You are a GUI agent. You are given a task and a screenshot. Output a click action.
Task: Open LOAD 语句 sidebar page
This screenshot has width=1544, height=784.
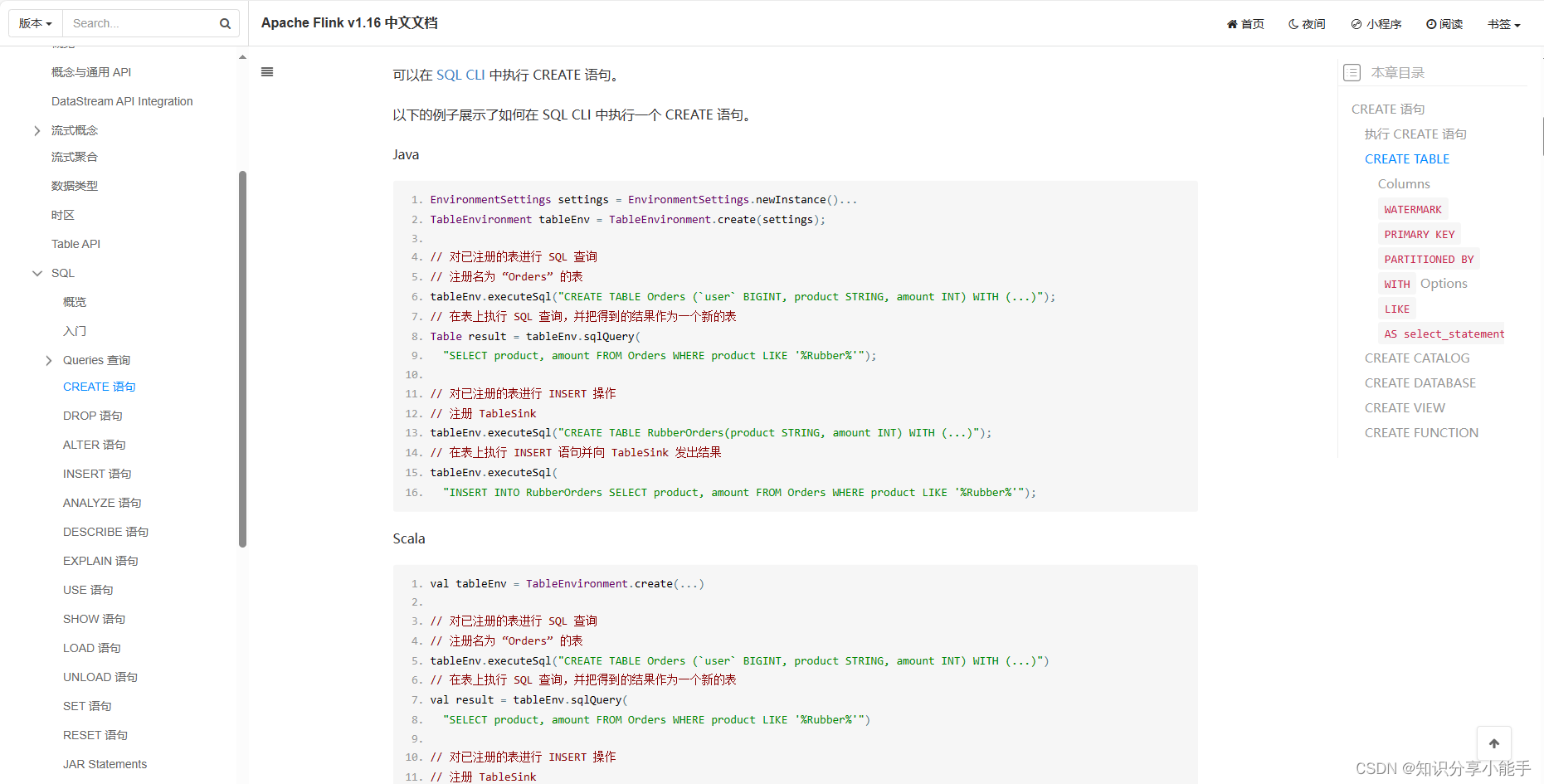tap(92, 648)
